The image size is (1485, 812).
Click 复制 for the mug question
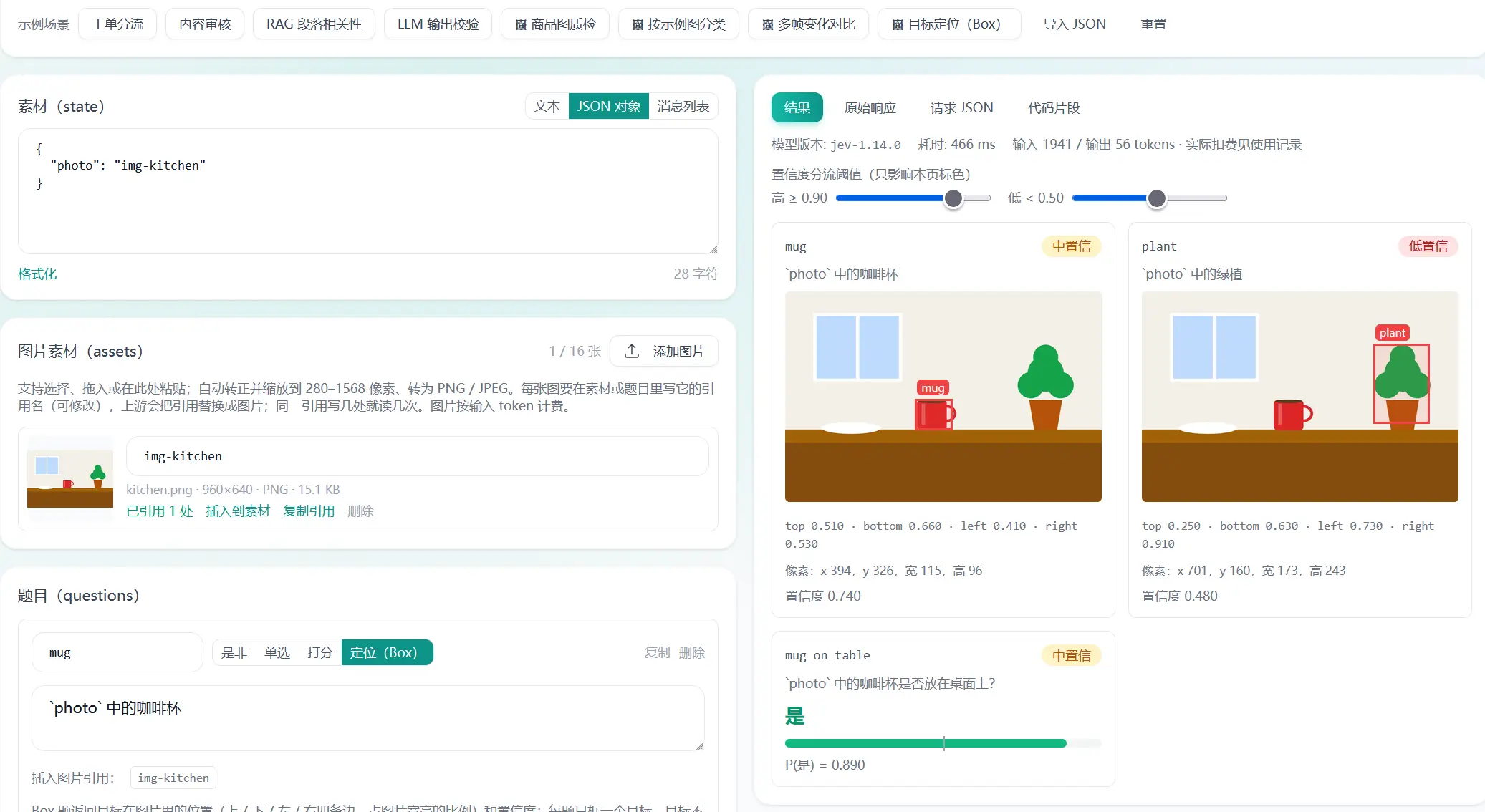657,652
